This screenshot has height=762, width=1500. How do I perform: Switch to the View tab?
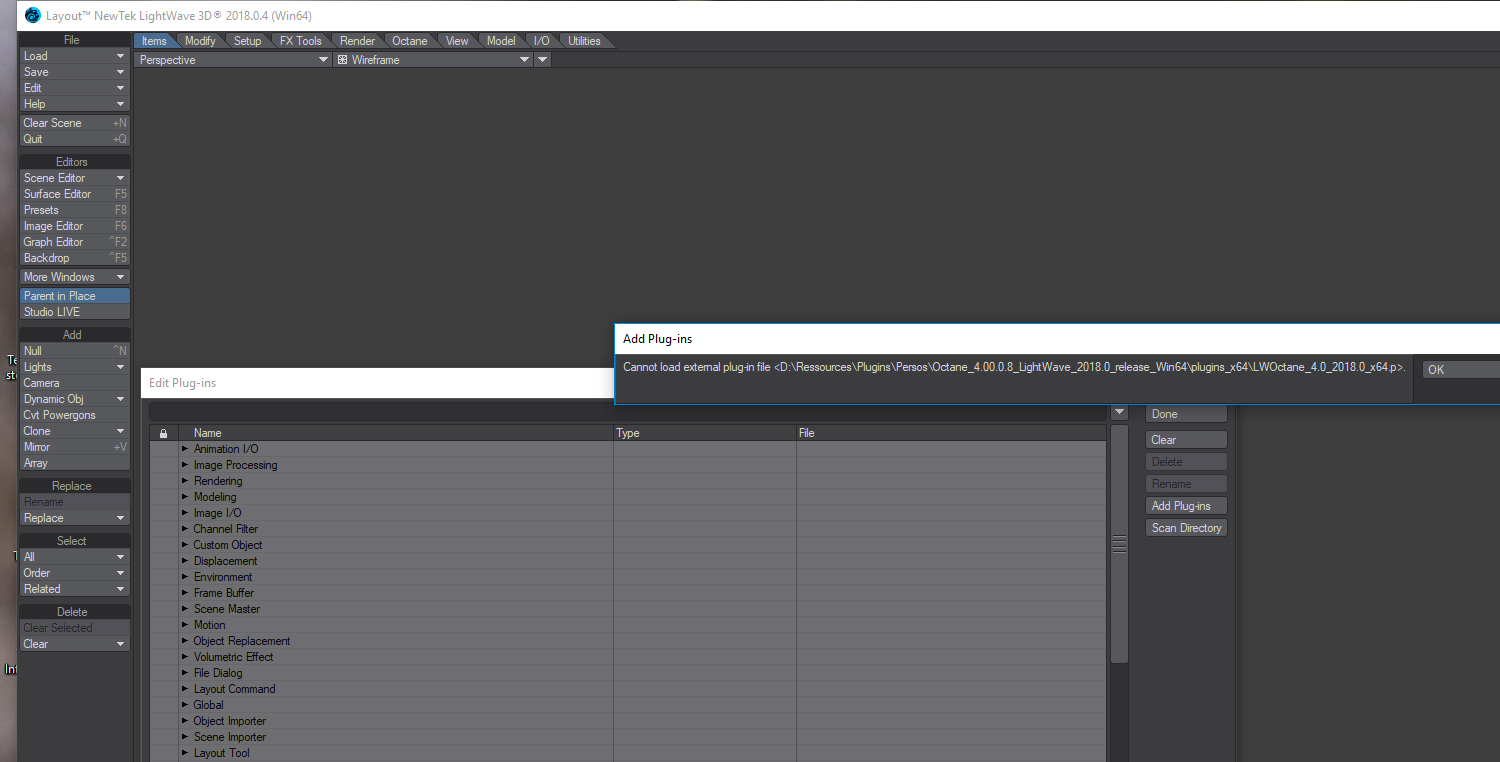click(x=457, y=41)
